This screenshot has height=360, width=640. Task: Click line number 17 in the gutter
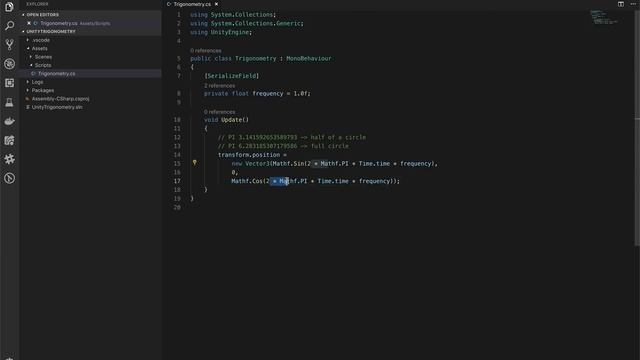pyautogui.click(x=177, y=181)
